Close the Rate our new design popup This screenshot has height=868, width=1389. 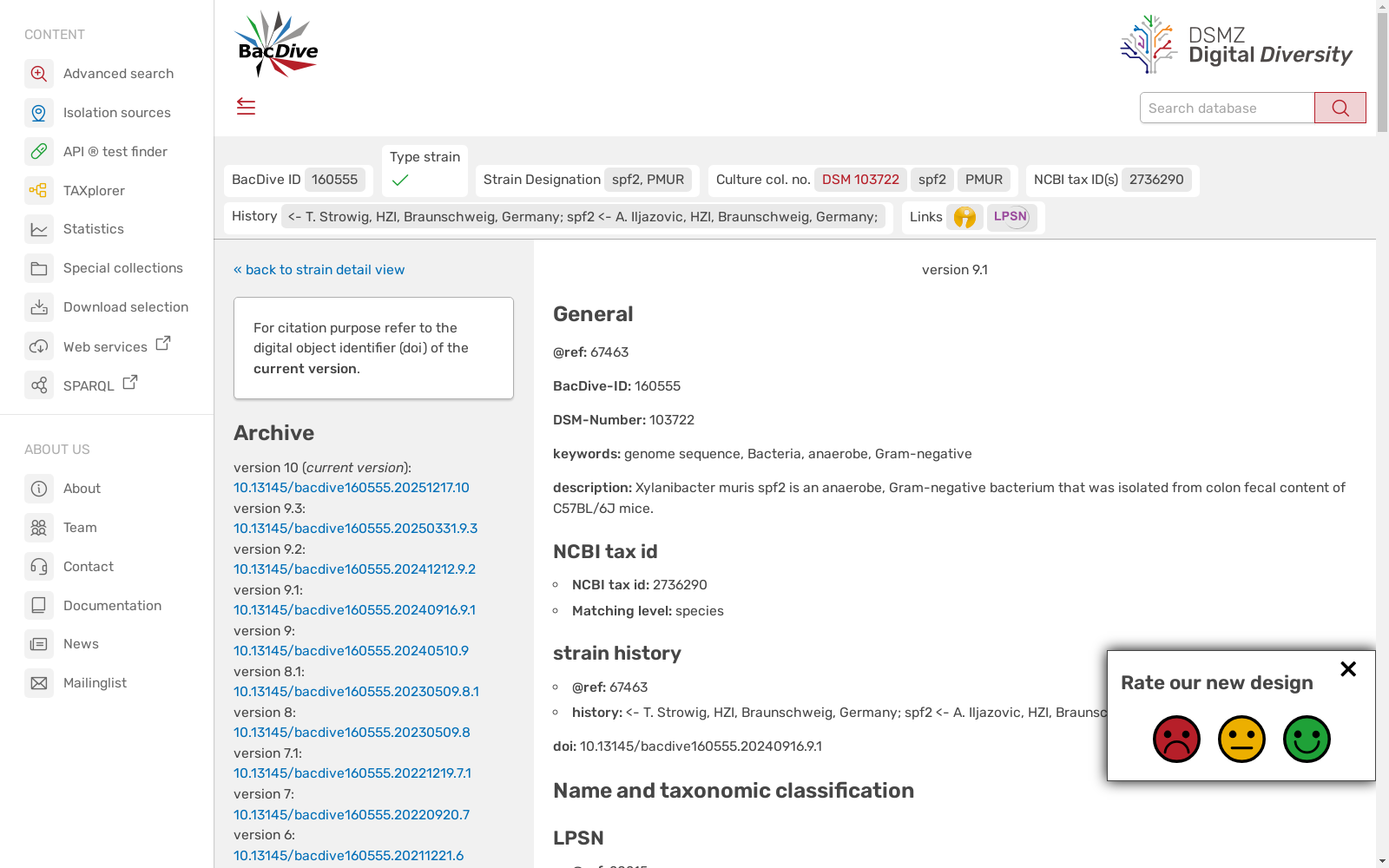pyautogui.click(x=1348, y=669)
